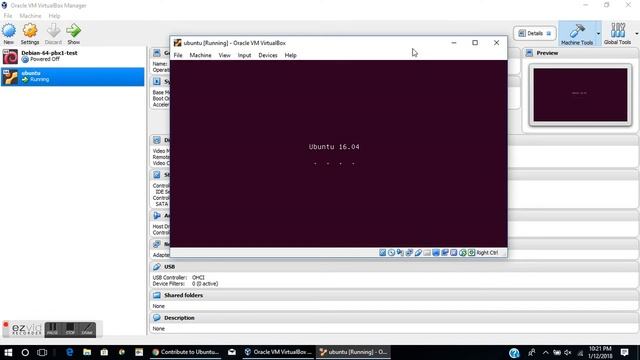The width and height of the screenshot is (640, 360).
Task: Click the Cortana search circle icon
Action: 25,352
